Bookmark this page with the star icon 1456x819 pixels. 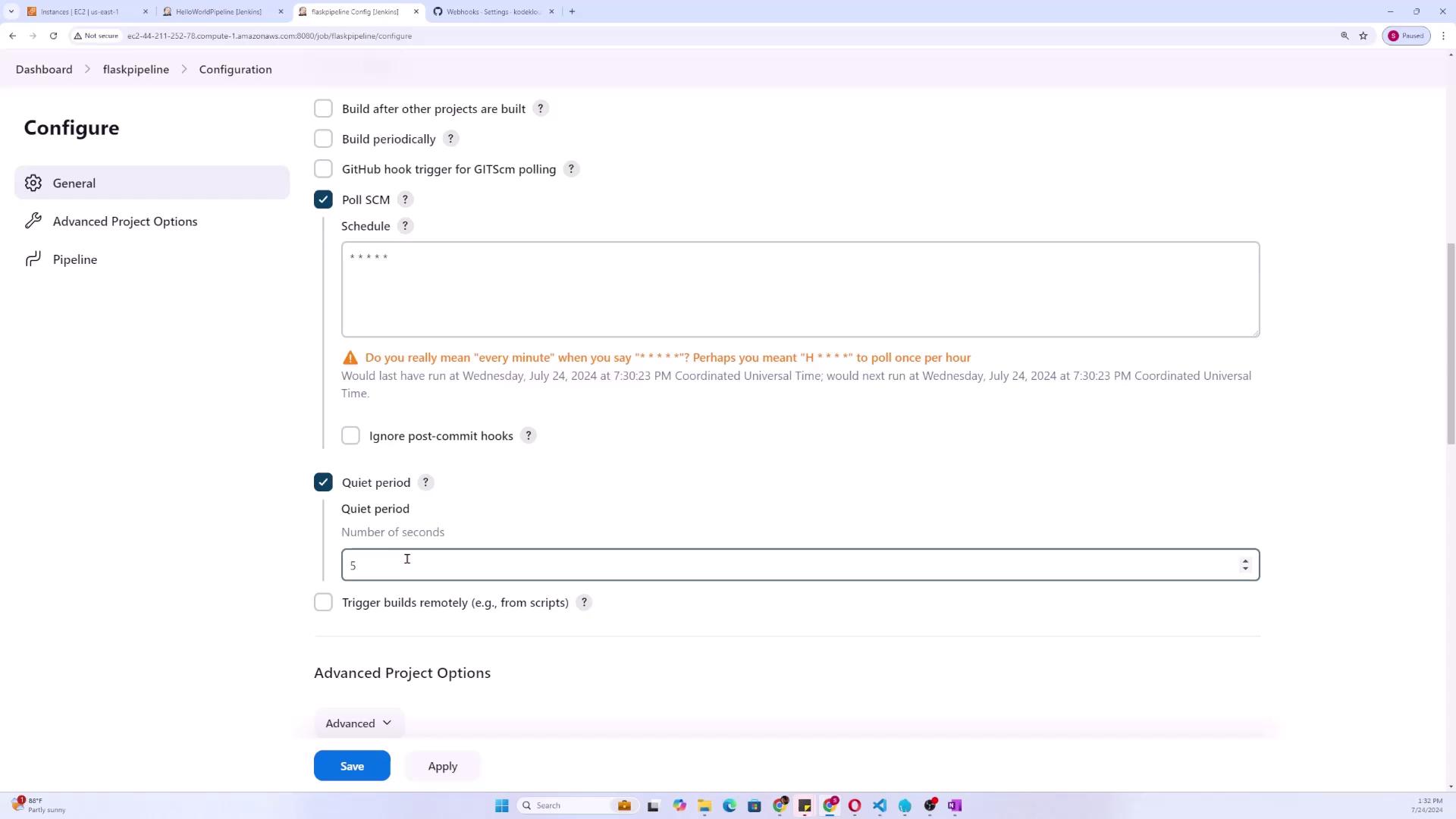point(1363,36)
